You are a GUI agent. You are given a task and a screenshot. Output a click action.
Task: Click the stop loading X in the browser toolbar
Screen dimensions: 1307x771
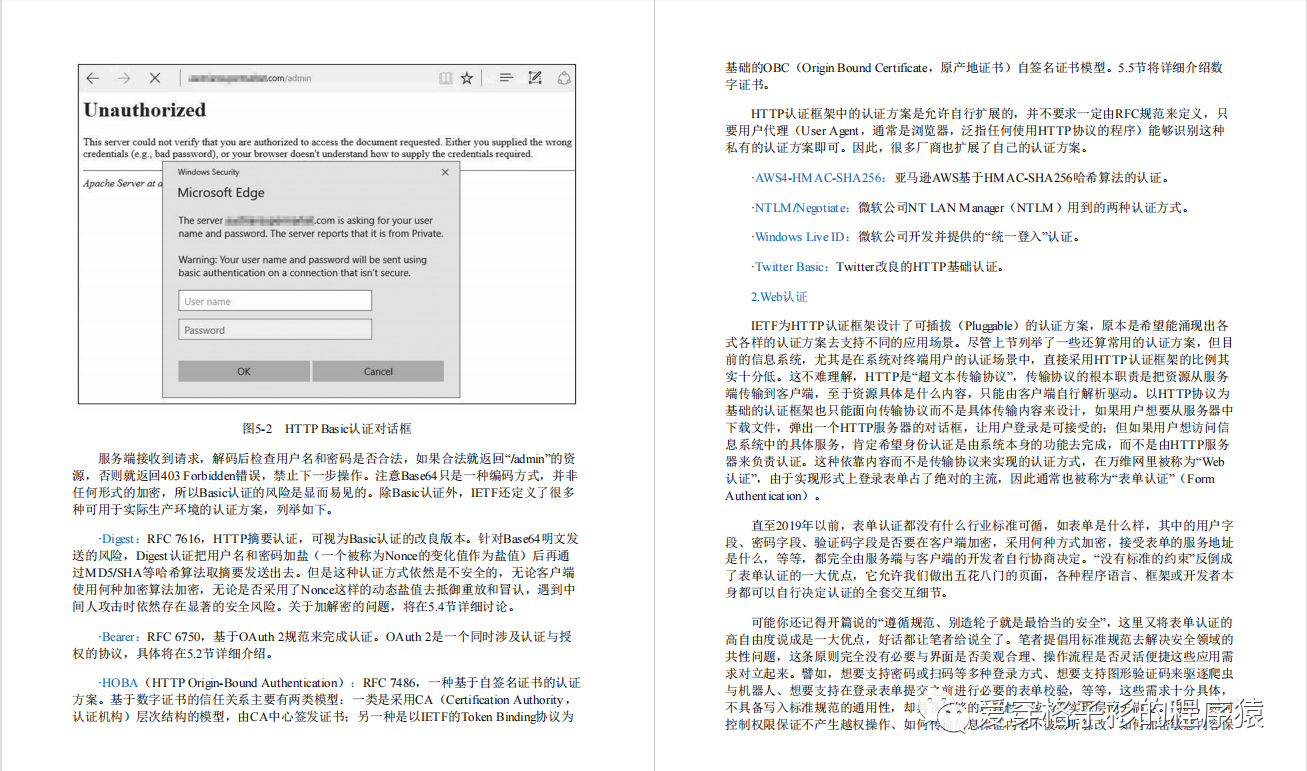click(x=154, y=78)
